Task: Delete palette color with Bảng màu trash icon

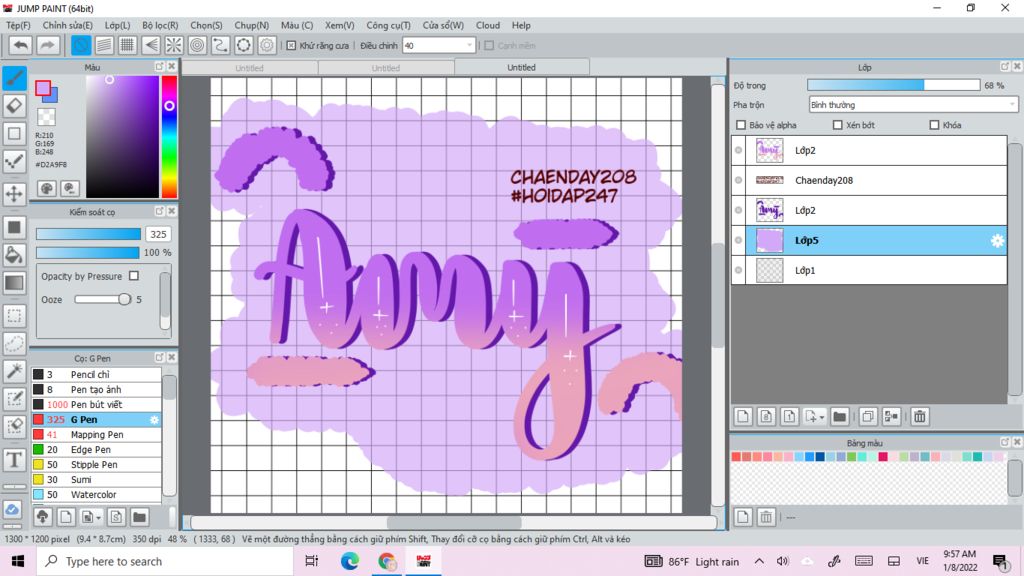Action: point(766,517)
